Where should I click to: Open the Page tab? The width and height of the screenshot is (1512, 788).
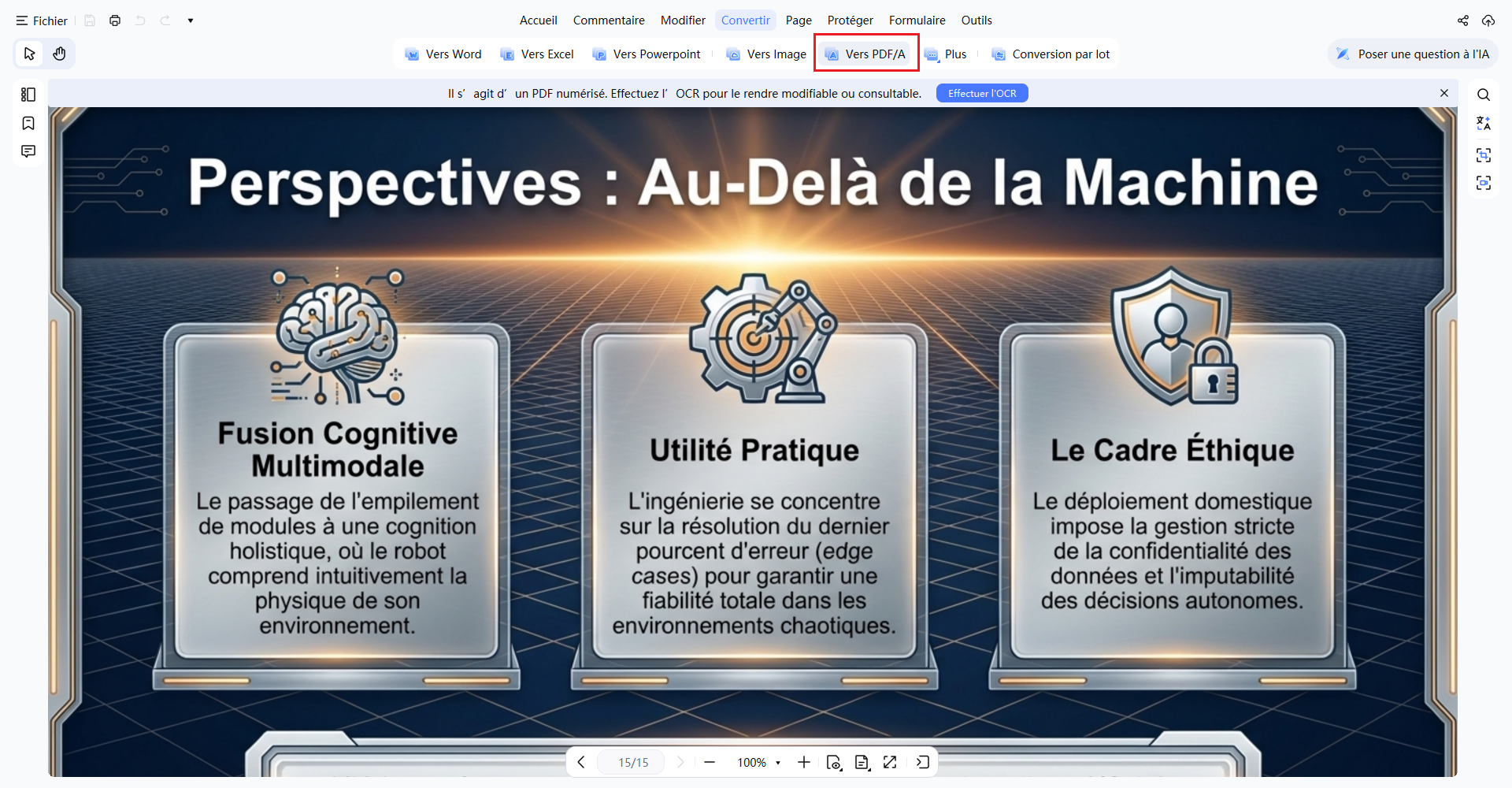799,20
